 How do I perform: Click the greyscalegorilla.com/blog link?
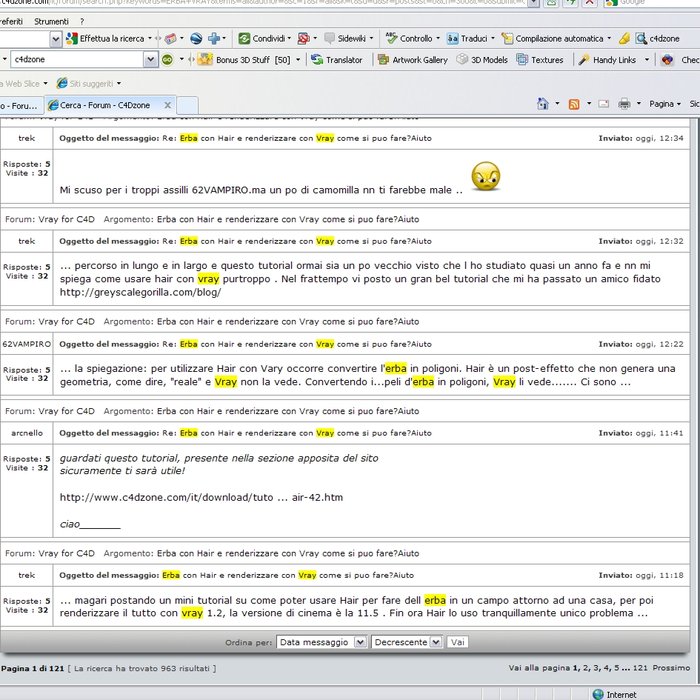[x=140, y=292]
